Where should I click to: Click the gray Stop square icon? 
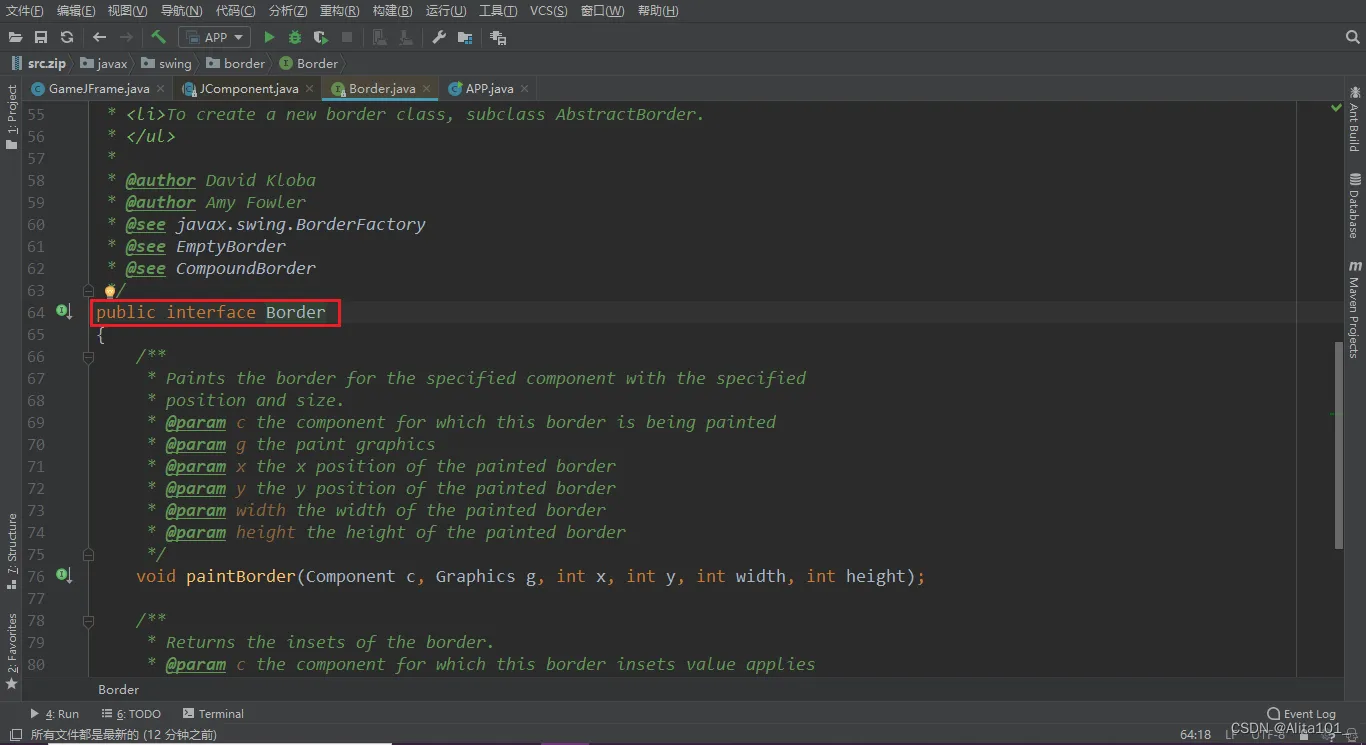(x=347, y=37)
